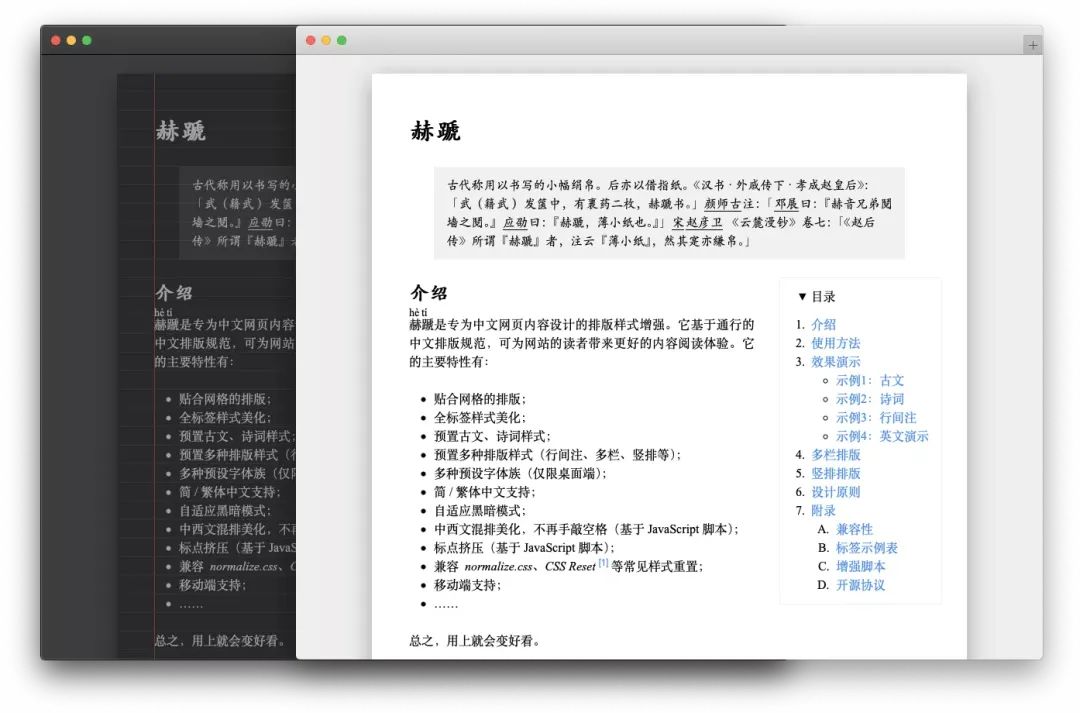Click 移动端支持 in the light window list
The width and height of the screenshot is (1080, 713).
coord(468,585)
